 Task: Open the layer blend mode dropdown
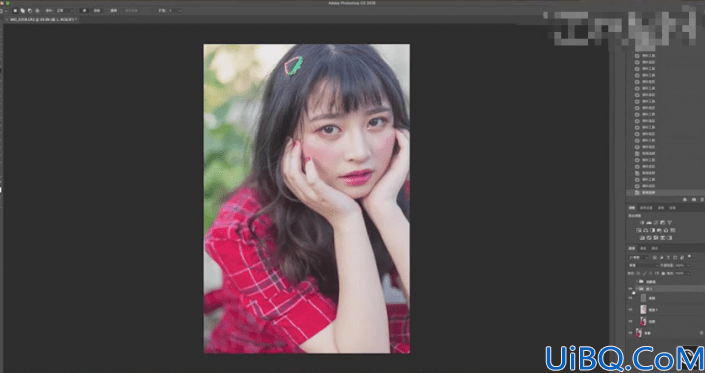point(644,266)
